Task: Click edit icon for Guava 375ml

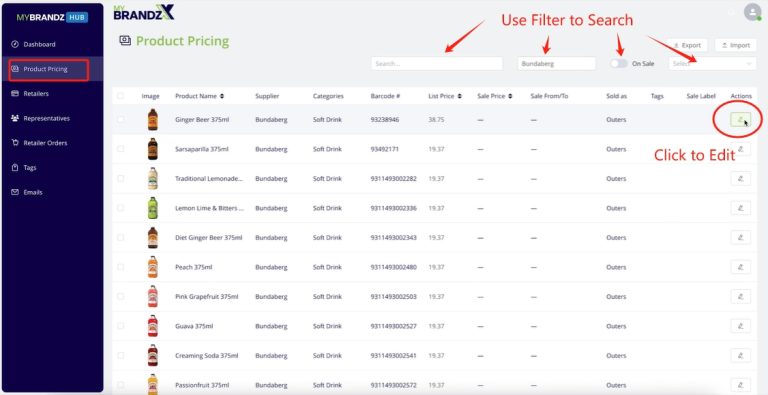Action: pyautogui.click(x=741, y=326)
